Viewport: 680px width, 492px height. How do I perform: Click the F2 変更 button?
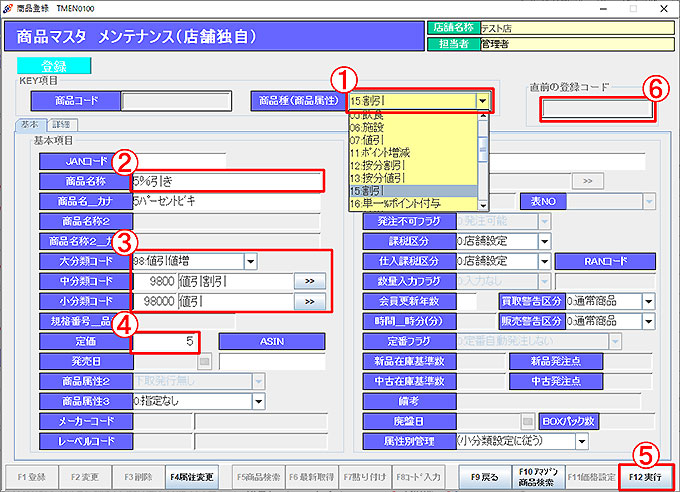(x=85, y=477)
